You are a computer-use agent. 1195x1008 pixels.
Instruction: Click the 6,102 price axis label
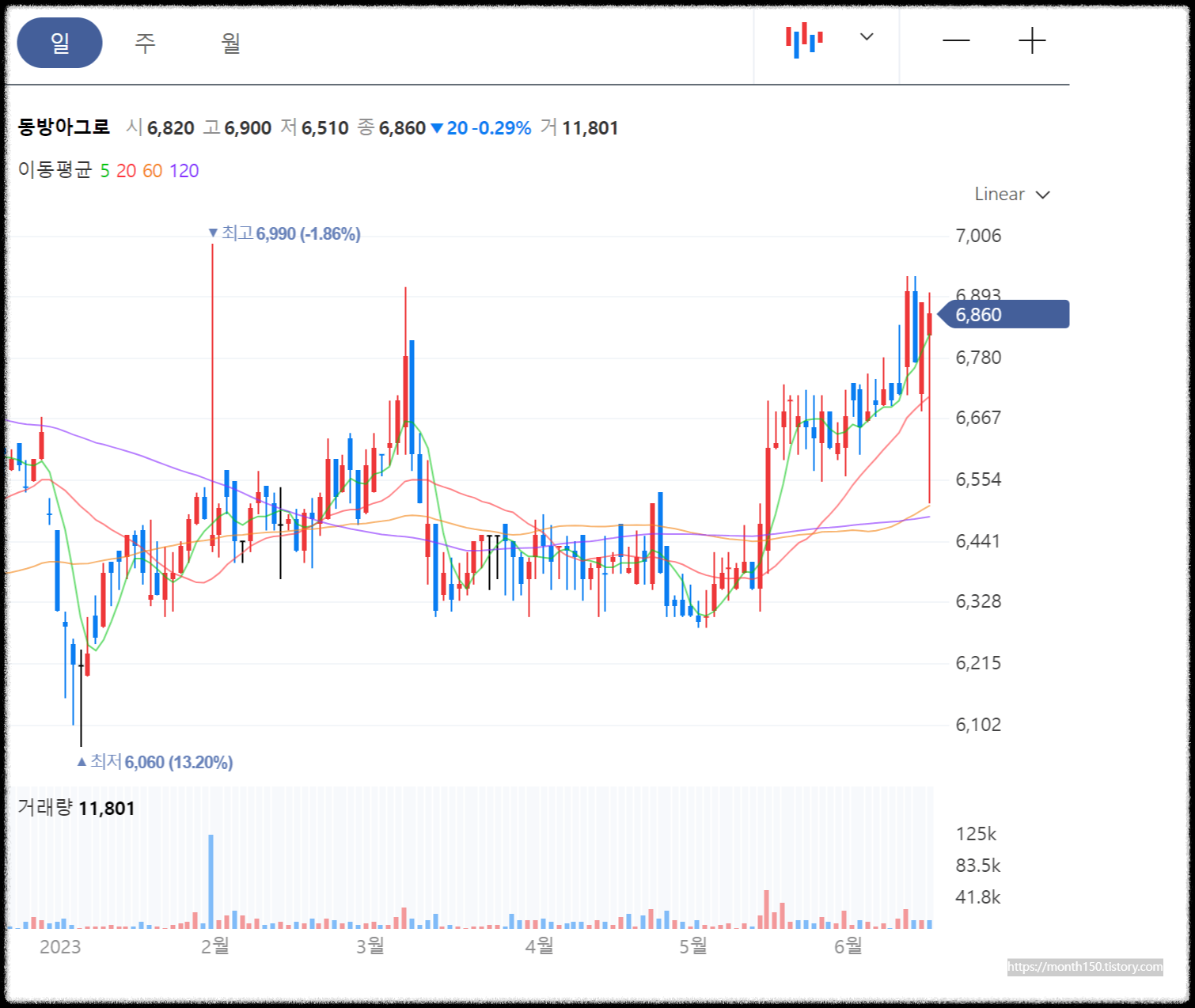point(978,725)
